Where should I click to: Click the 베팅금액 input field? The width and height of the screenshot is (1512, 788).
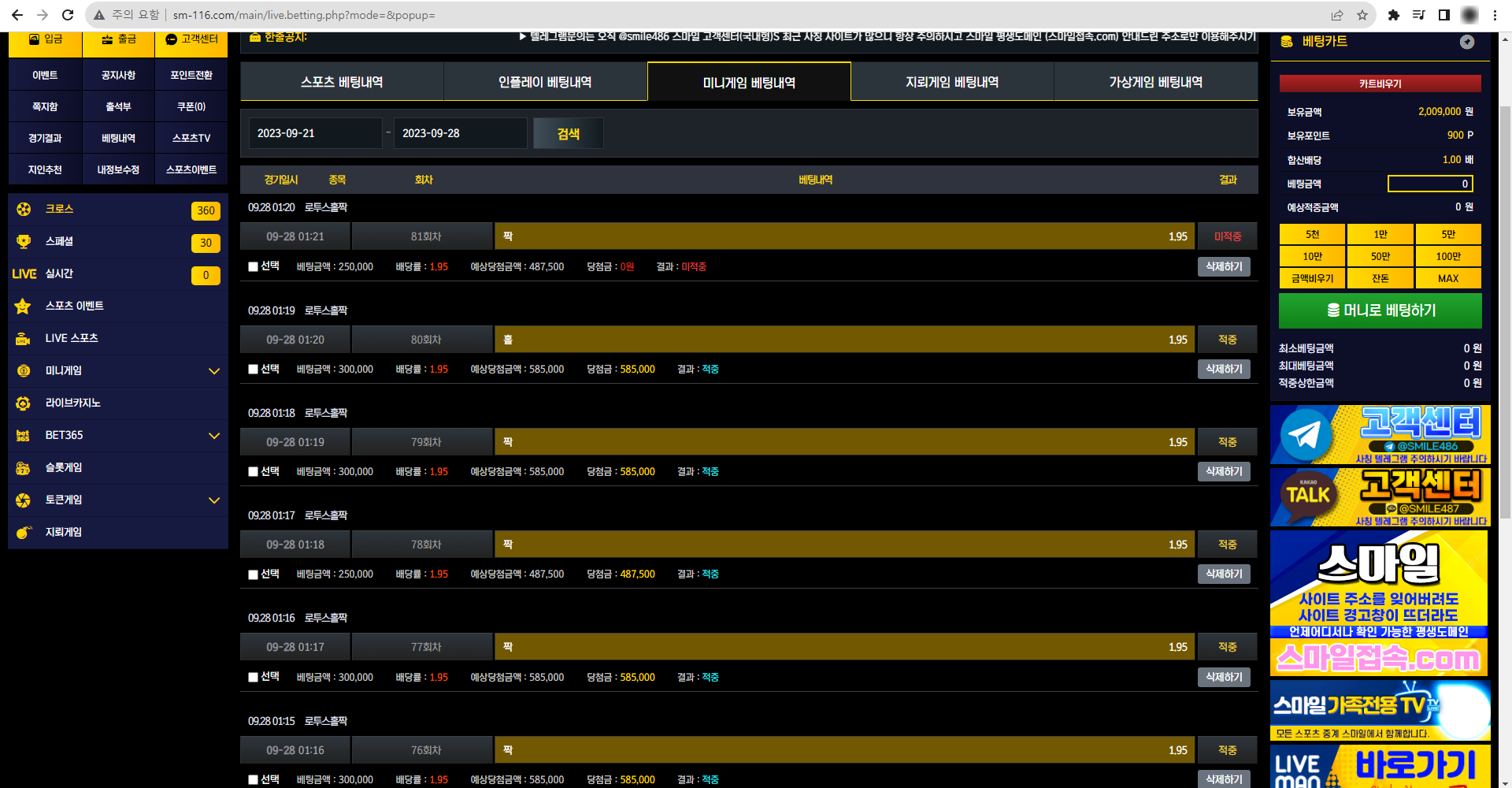(x=1430, y=184)
